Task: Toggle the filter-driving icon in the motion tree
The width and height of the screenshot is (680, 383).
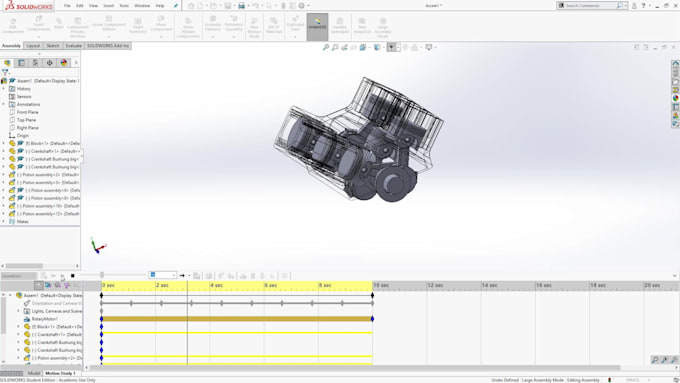Action: point(57,285)
